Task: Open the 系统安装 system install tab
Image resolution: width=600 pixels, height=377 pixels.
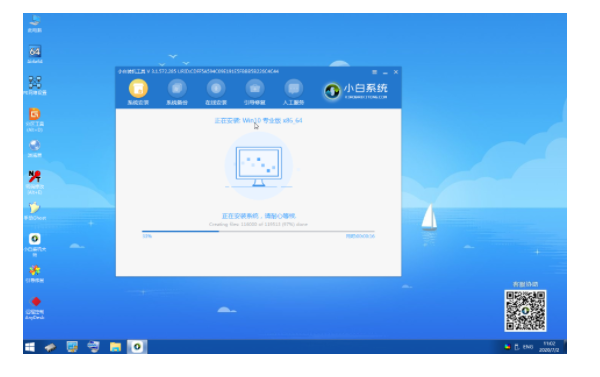Action: (138, 92)
